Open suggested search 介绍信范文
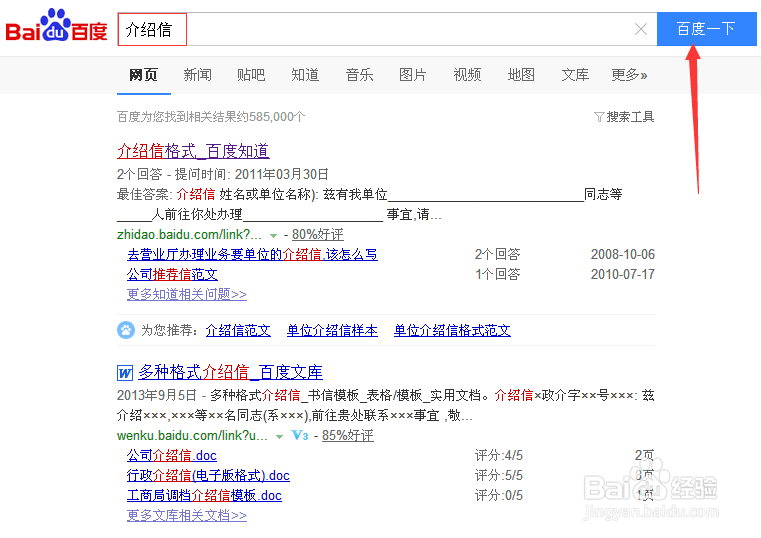Image resolution: width=761 pixels, height=538 pixels. [x=238, y=330]
